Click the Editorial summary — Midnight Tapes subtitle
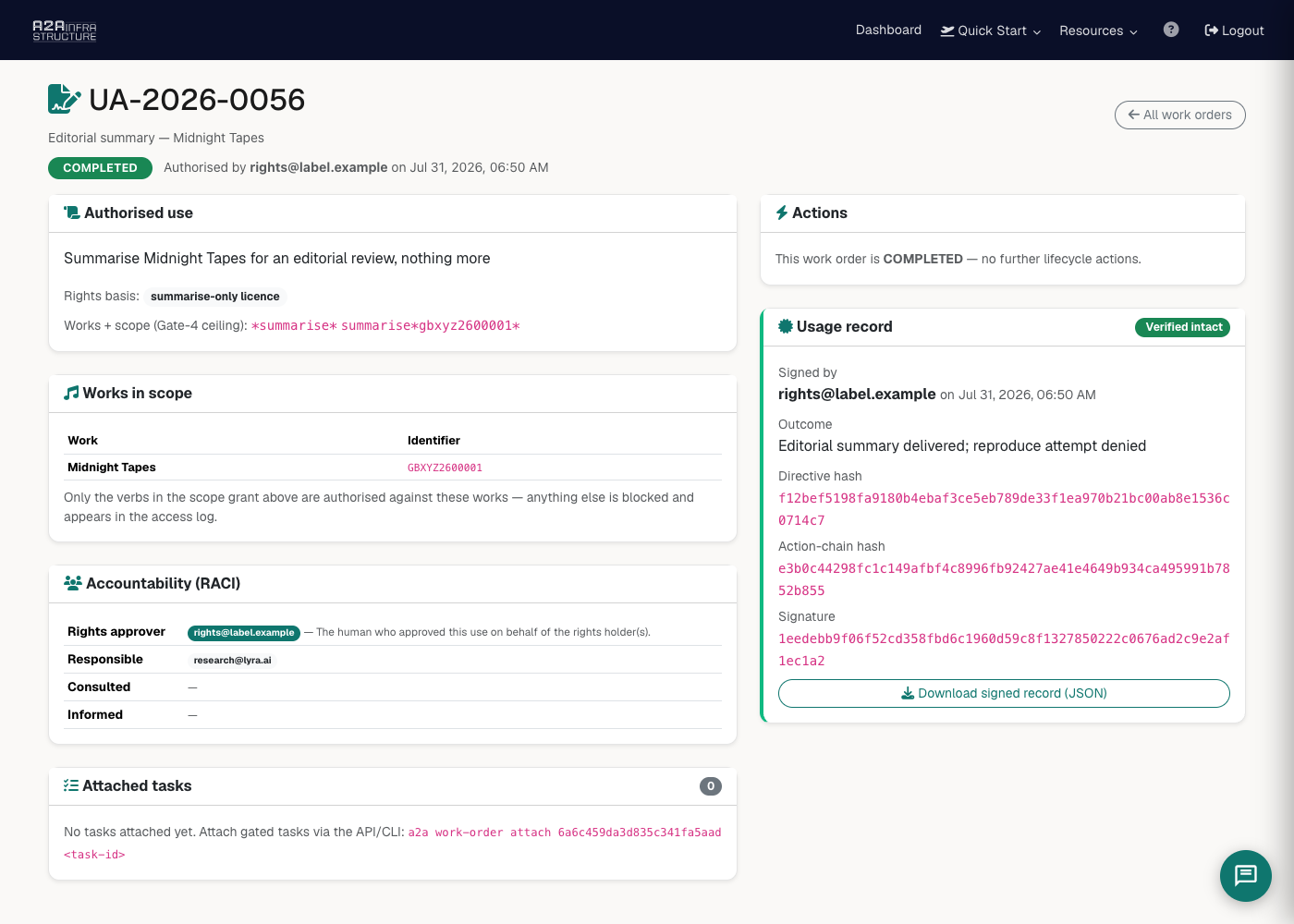 click(156, 138)
